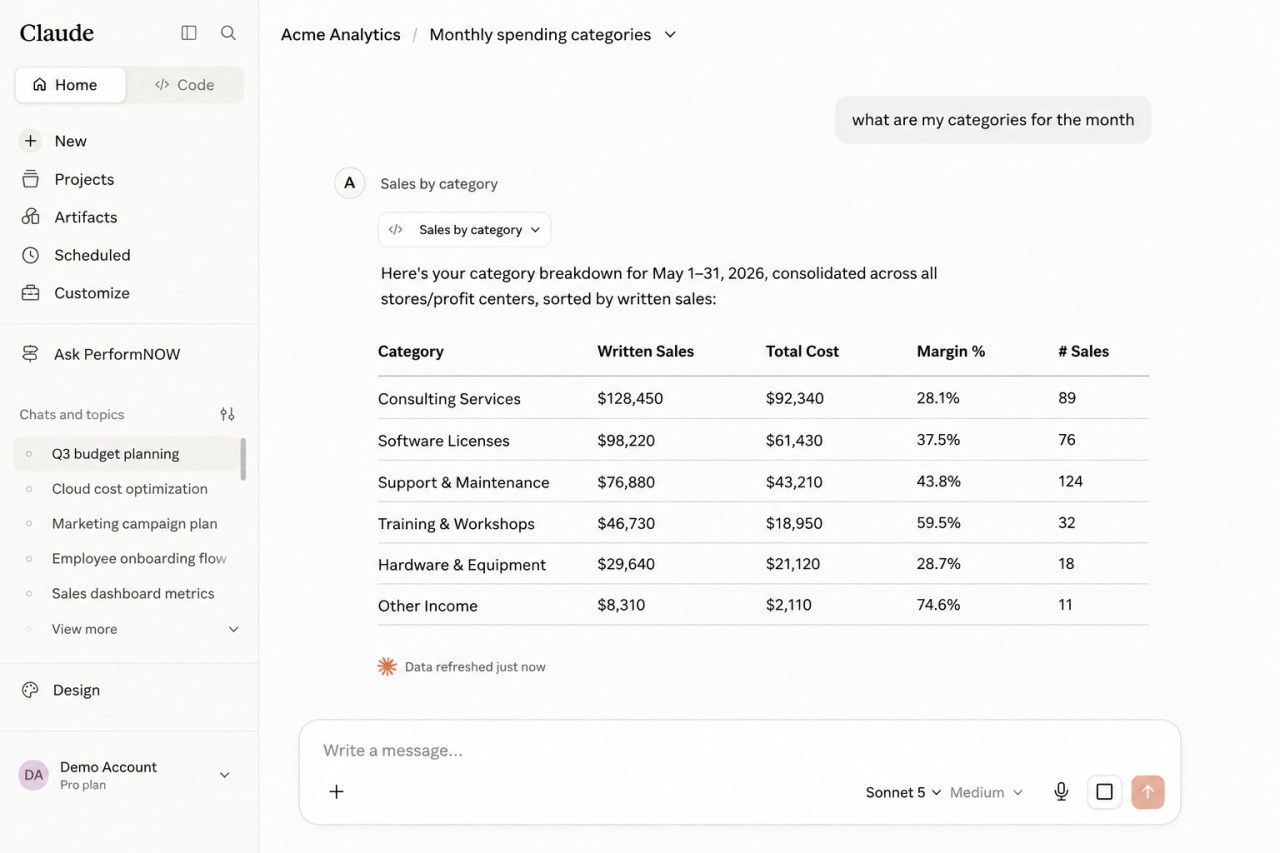Switch to the Code tab
The image size is (1280, 853).
(x=185, y=85)
